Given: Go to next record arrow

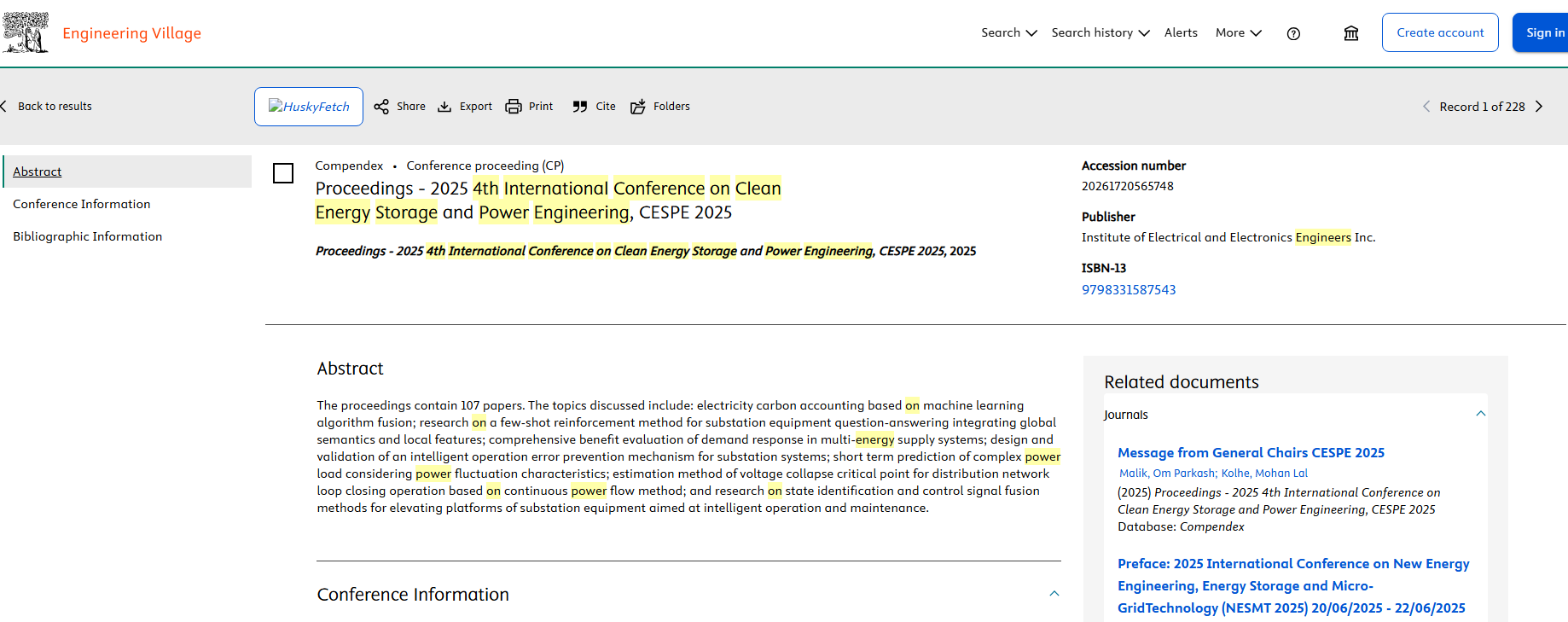Looking at the screenshot, I should (x=1539, y=107).
